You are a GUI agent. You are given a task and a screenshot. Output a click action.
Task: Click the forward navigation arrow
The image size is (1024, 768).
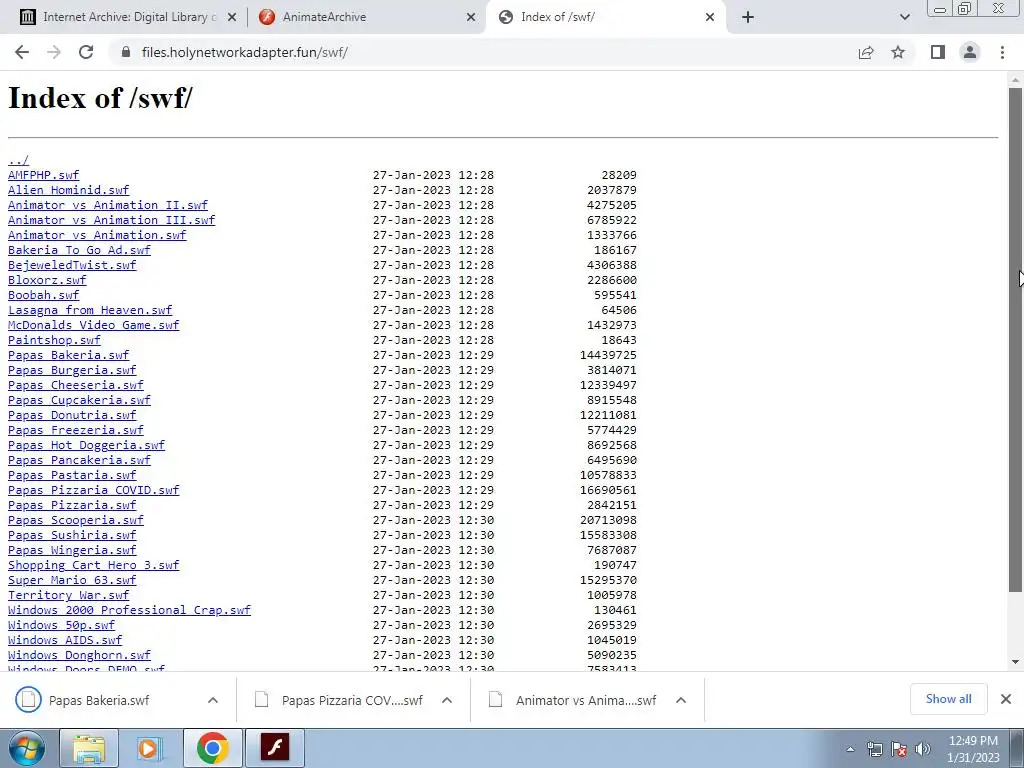tap(54, 52)
